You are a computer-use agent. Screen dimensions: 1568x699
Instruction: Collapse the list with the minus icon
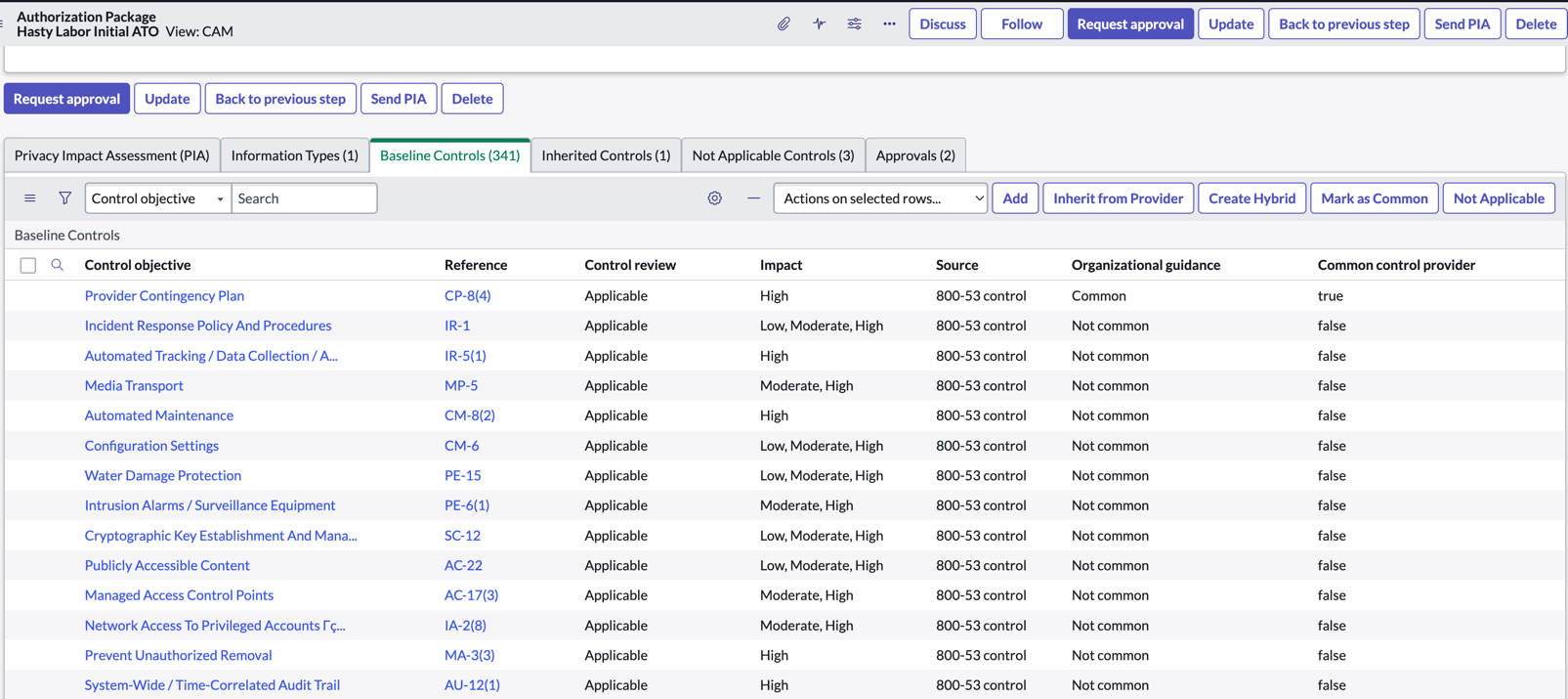tap(753, 198)
